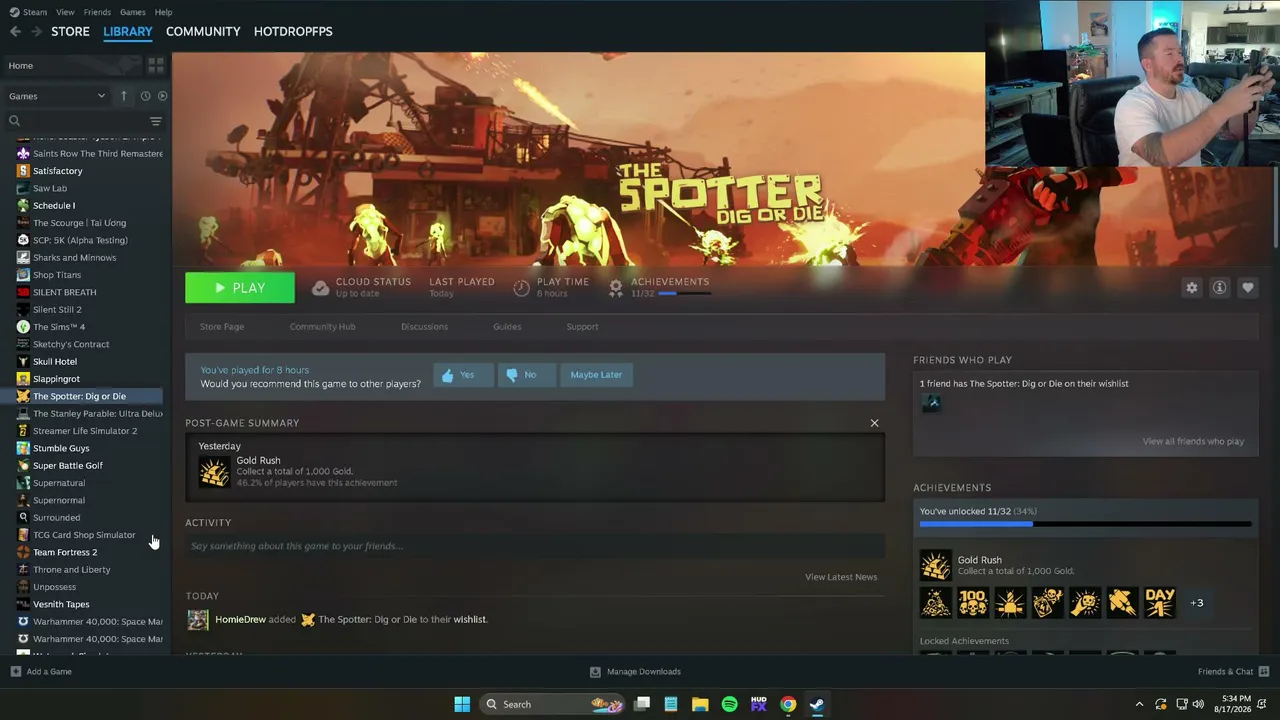The height and width of the screenshot is (720, 1280).
Task: Click the achievements star icon in header
Action: coord(616,288)
